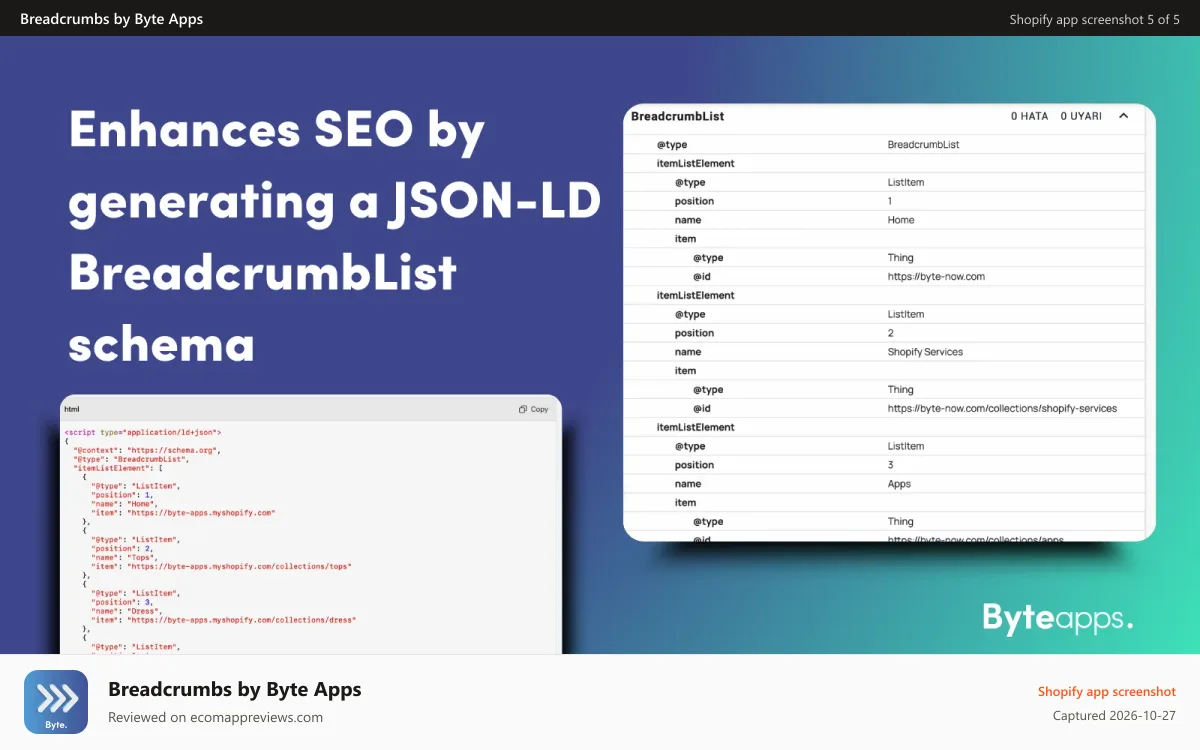Click the https://byte-now.com @id value
This screenshot has height=750, width=1200.
pyautogui.click(x=936, y=276)
